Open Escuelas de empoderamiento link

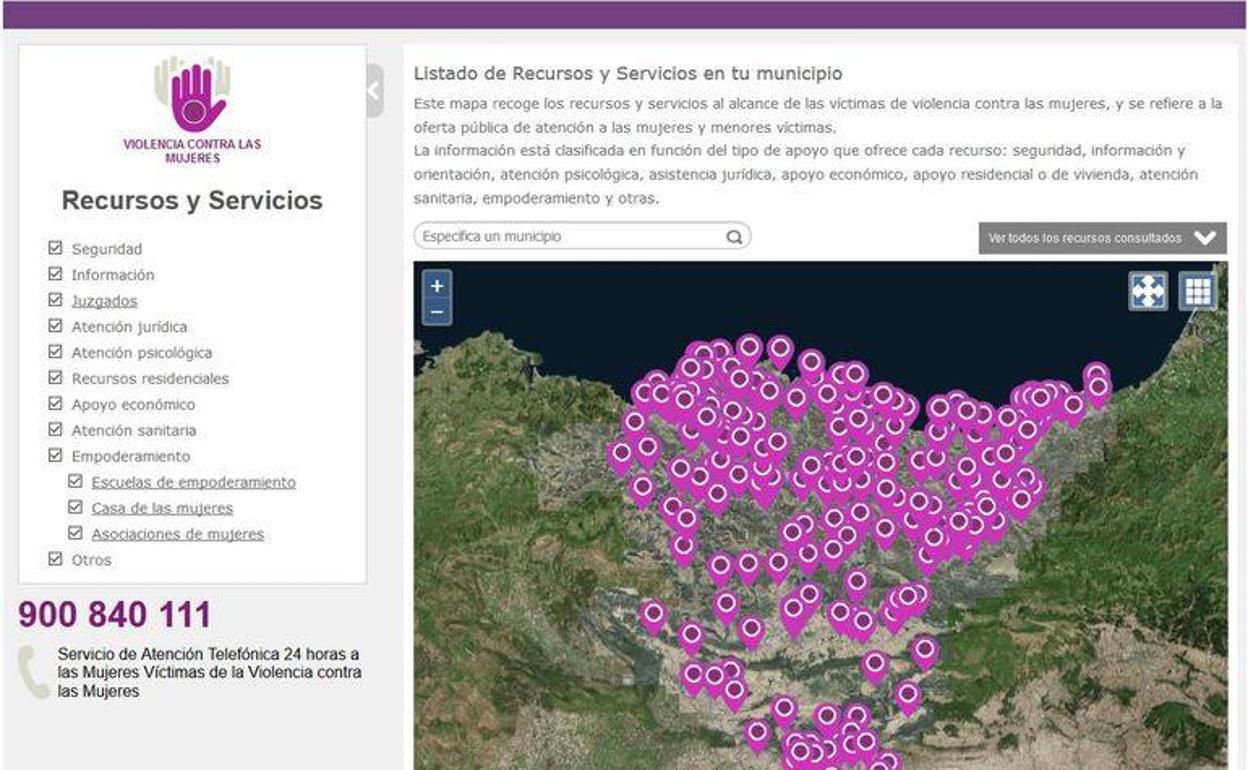[193, 482]
